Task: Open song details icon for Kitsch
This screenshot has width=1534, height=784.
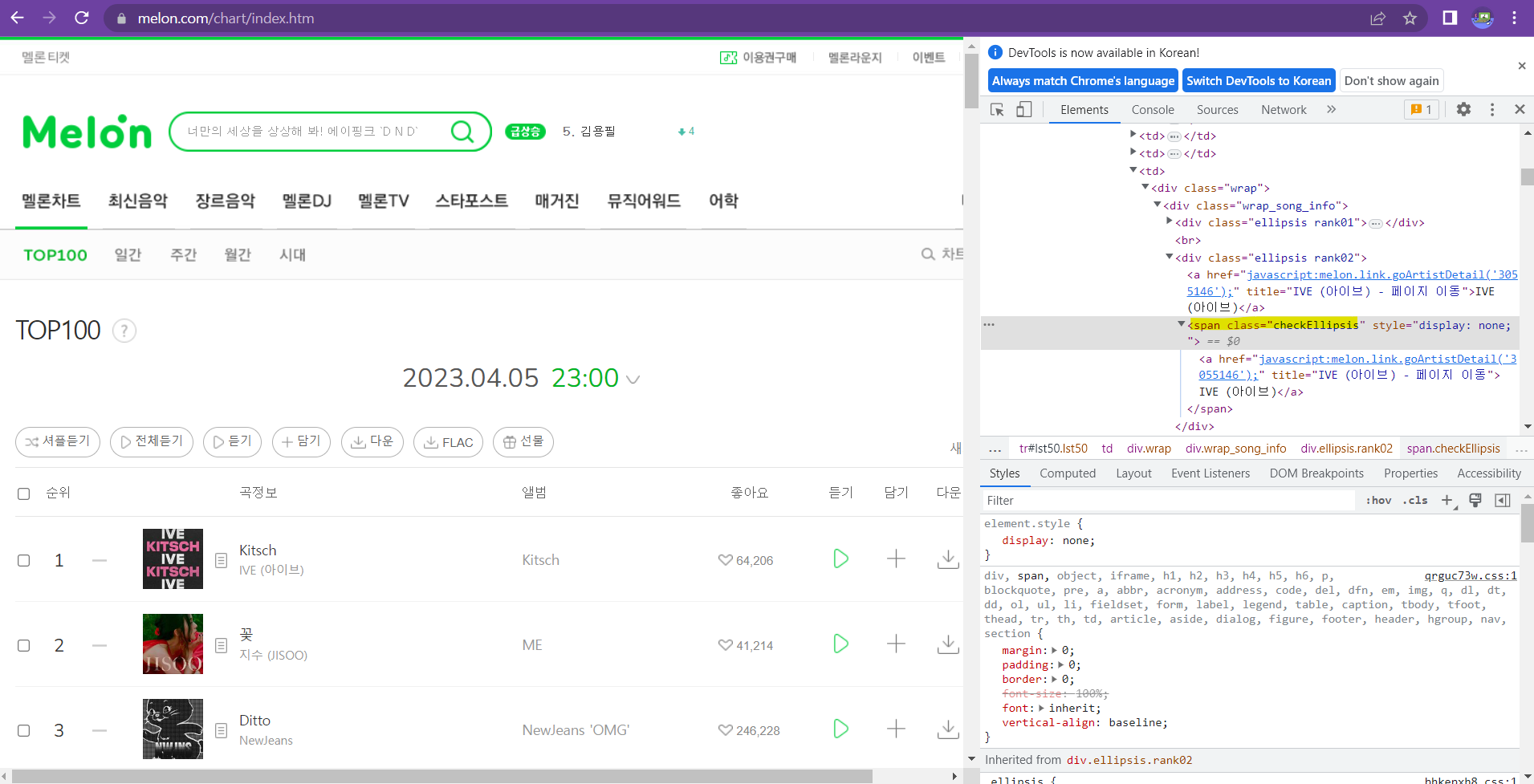Action: pyautogui.click(x=222, y=560)
